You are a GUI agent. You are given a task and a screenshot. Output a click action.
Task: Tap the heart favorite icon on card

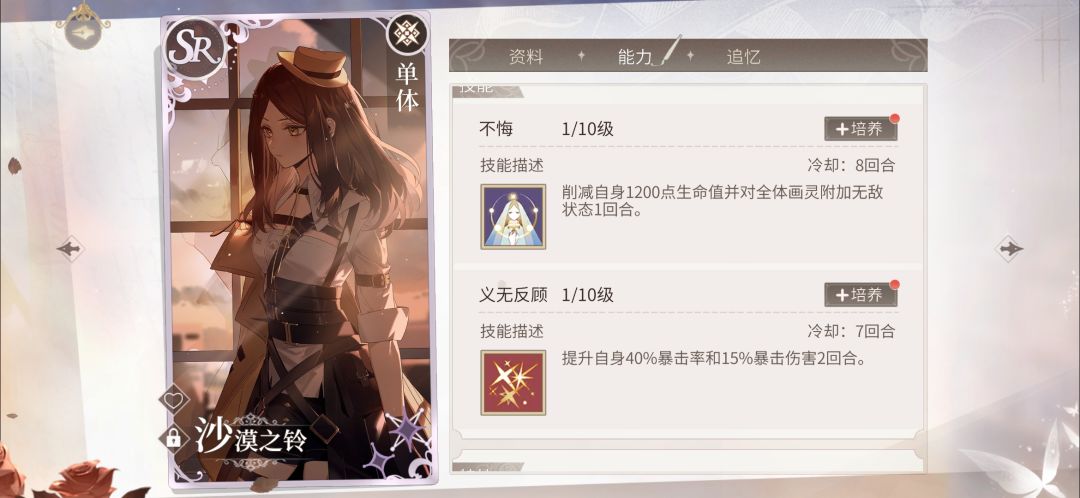[x=174, y=400]
